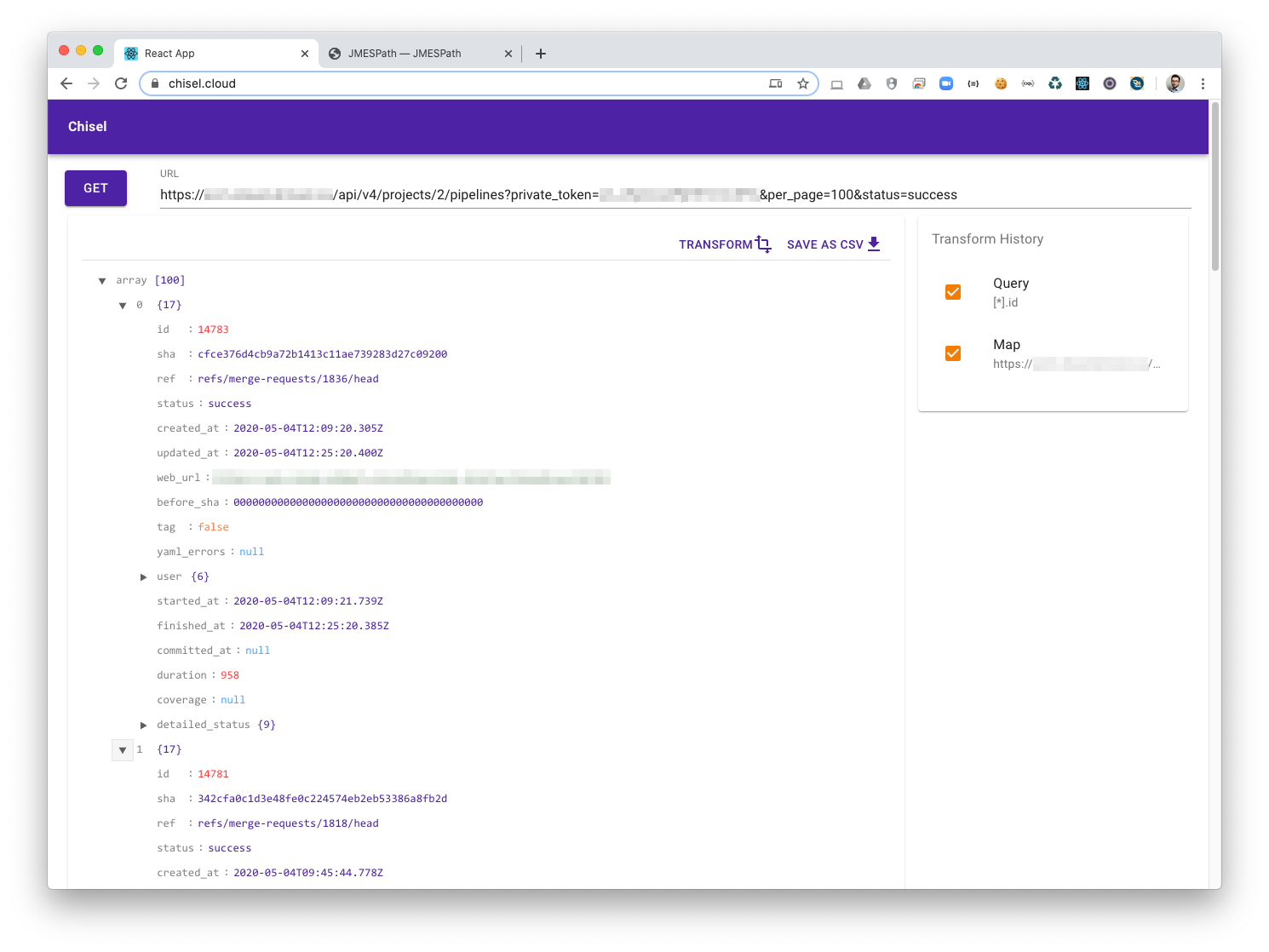Open the send-to-devices icon in the address bar
Screen dimensions: 1269x952
pos(775,83)
